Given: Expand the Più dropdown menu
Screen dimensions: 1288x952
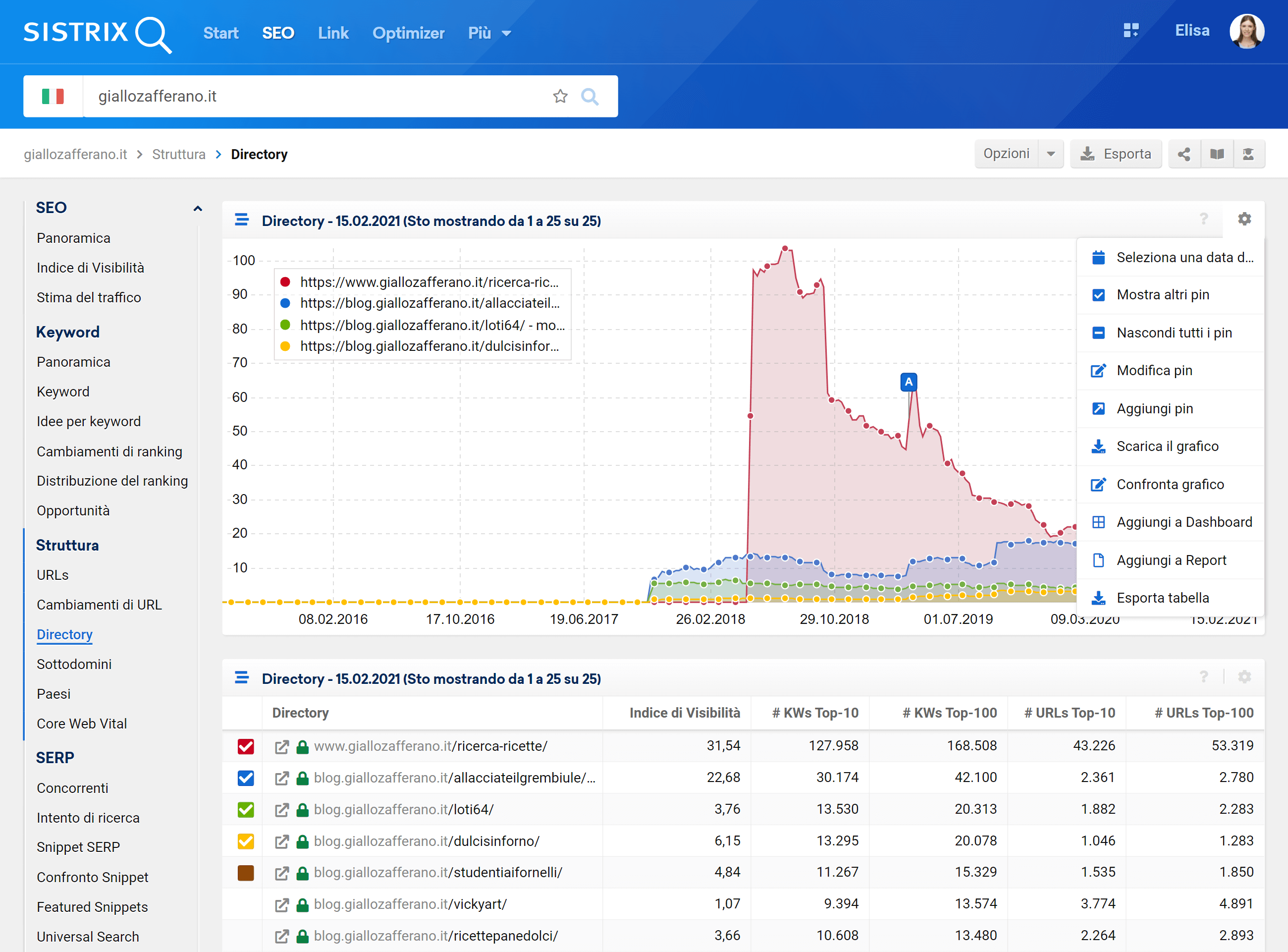Looking at the screenshot, I should (489, 33).
